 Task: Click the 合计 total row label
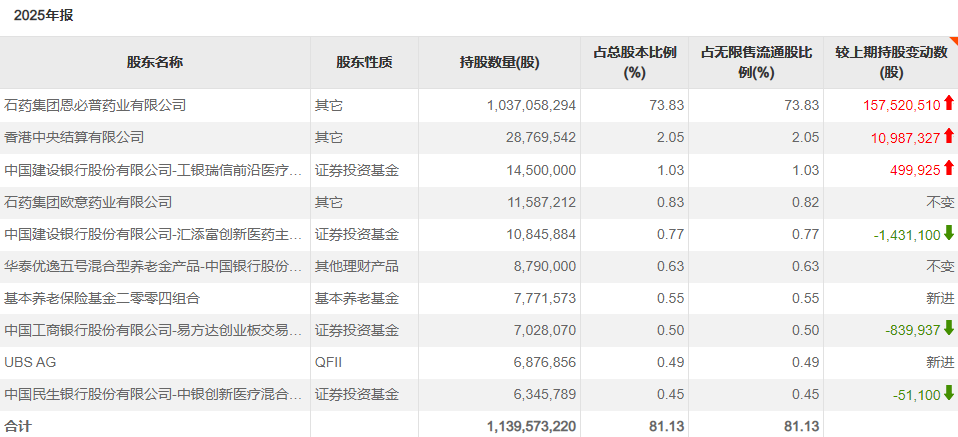(16, 426)
